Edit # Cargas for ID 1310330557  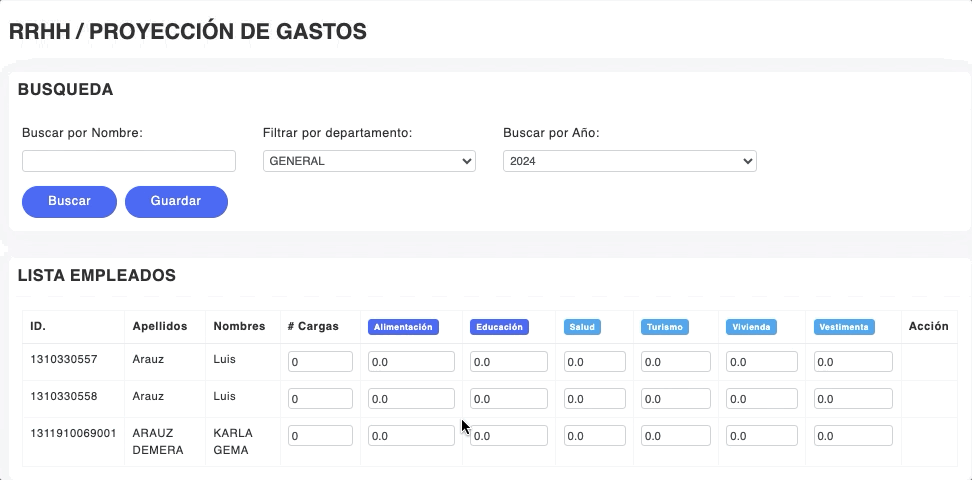320,362
